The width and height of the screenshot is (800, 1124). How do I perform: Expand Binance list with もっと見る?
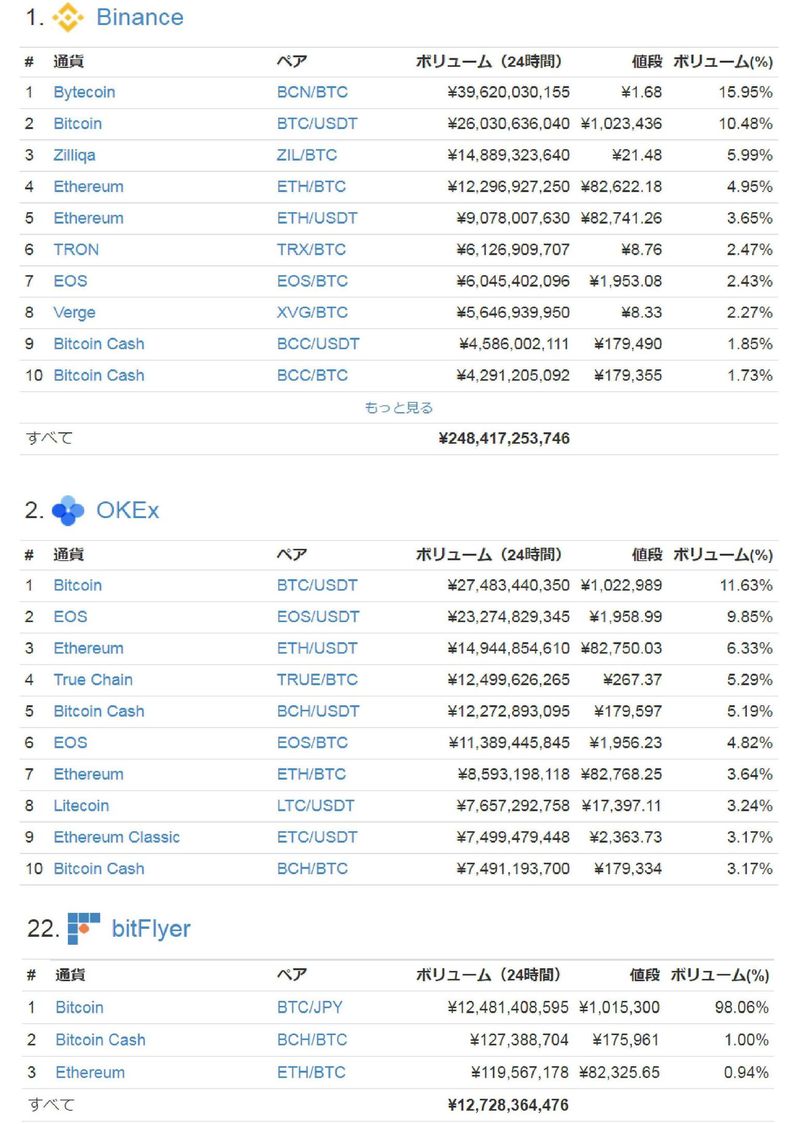(399, 408)
